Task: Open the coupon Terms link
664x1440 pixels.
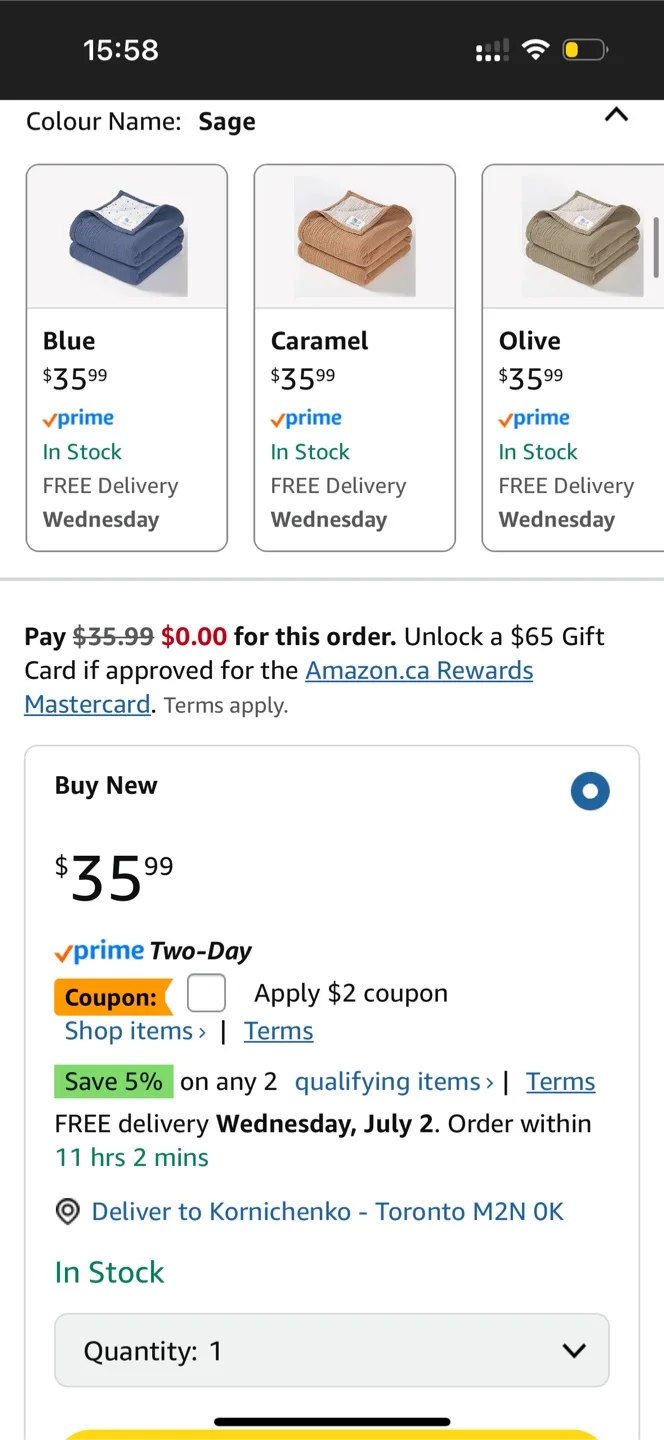Action: (x=279, y=1031)
